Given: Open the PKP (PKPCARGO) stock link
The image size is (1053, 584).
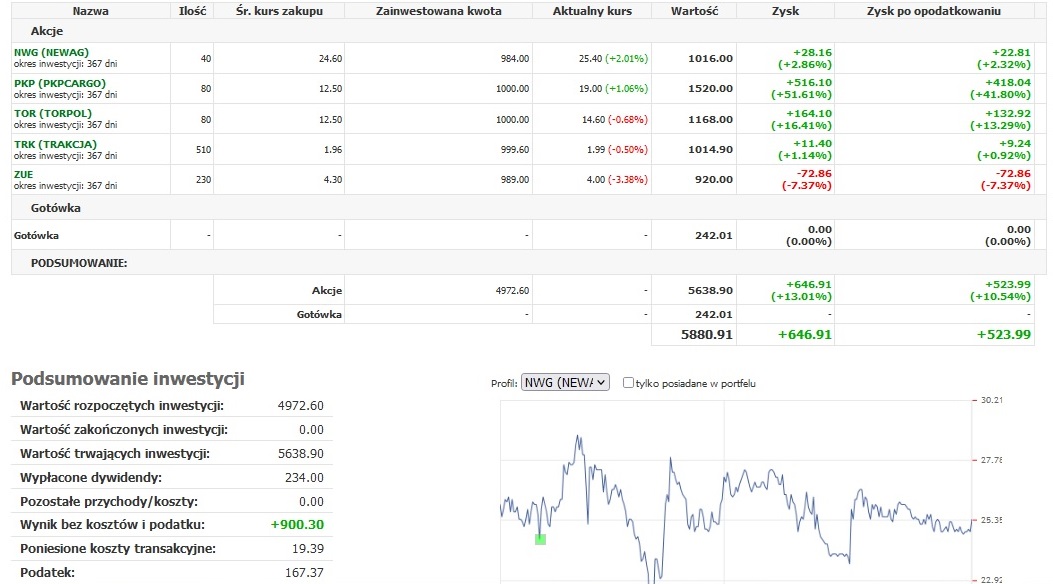Looking at the screenshot, I should click(59, 83).
